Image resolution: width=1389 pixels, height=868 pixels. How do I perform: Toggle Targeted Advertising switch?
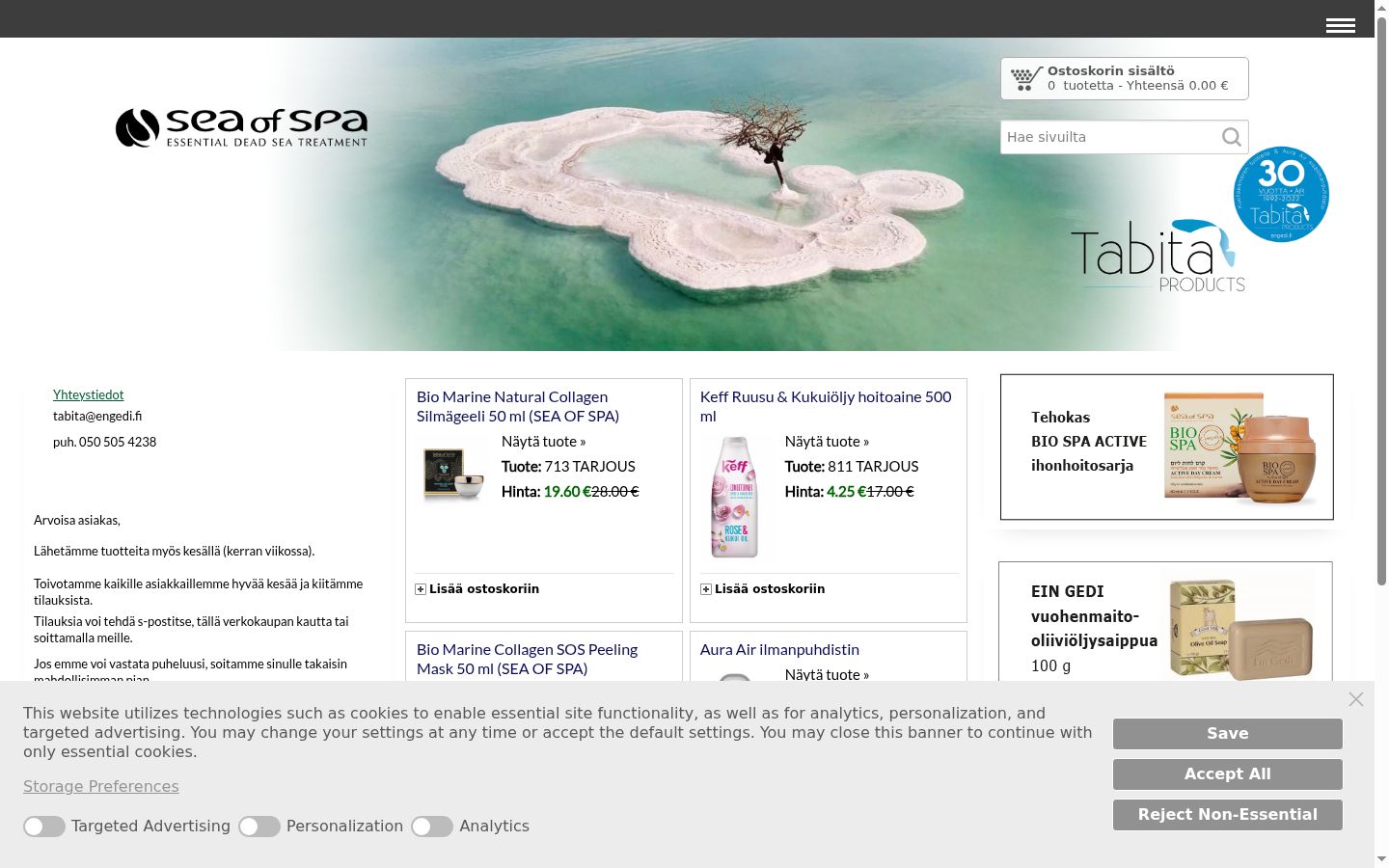click(x=44, y=827)
